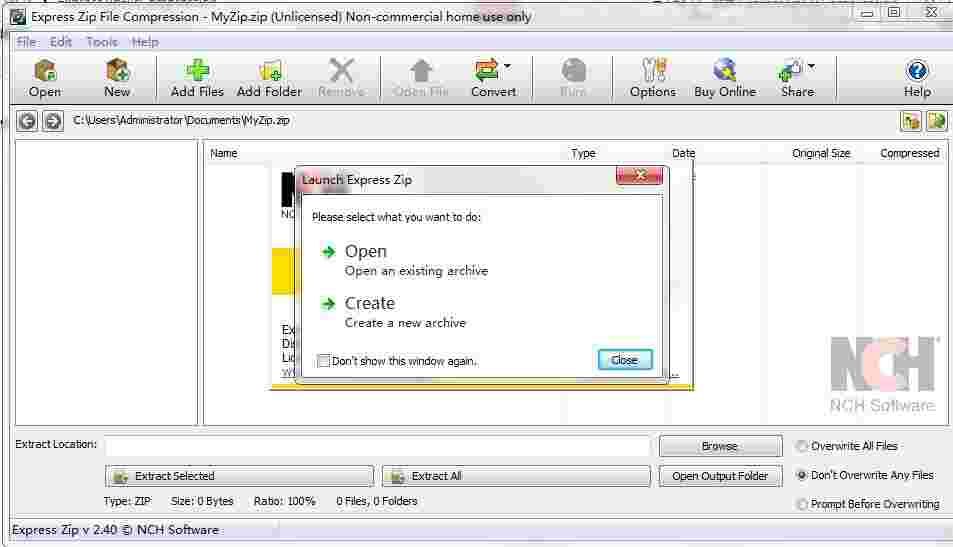The image size is (953, 547).
Task: Click the first folder view icon beside path bar
Action: pyautogui.click(x=910, y=121)
